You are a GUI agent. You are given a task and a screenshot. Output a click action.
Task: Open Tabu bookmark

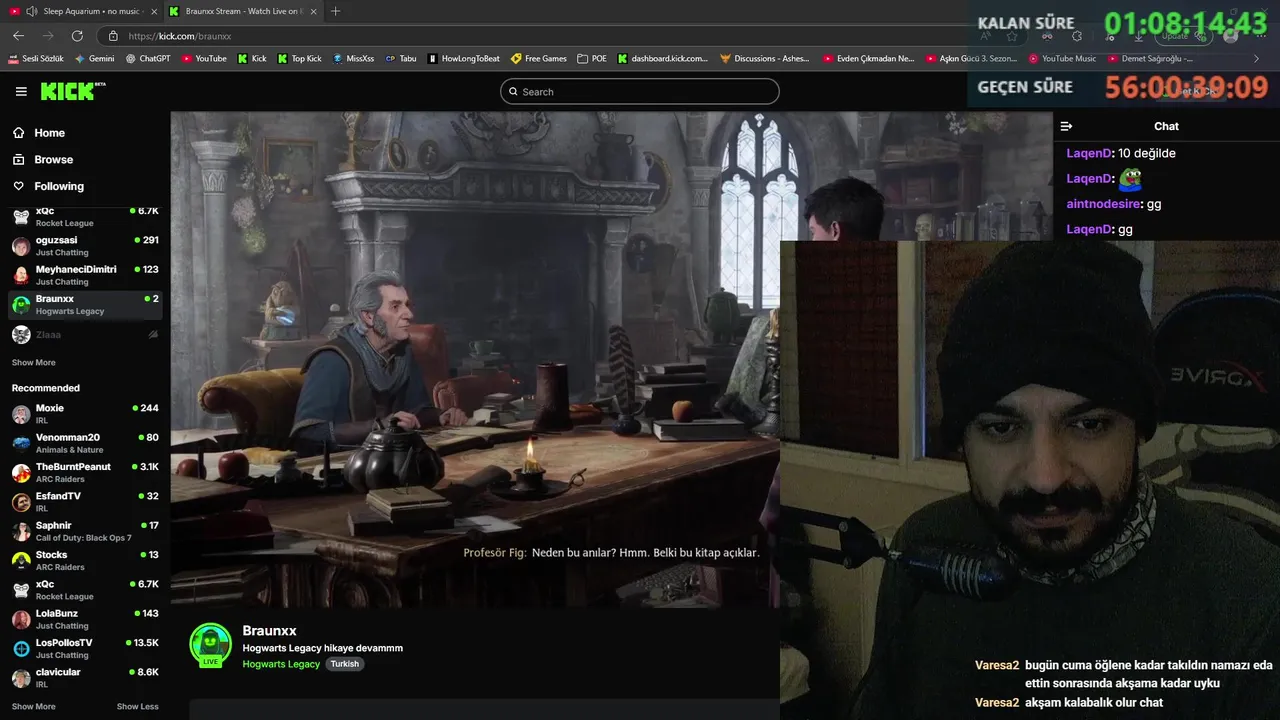click(x=401, y=59)
